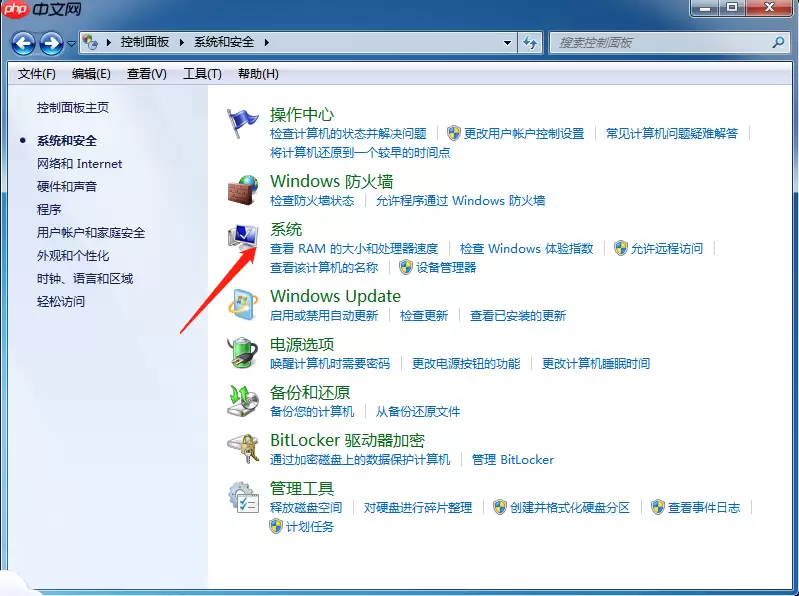Expand the arrow before 控制面板 breadcrumb
This screenshot has height=596, width=799.
point(109,42)
